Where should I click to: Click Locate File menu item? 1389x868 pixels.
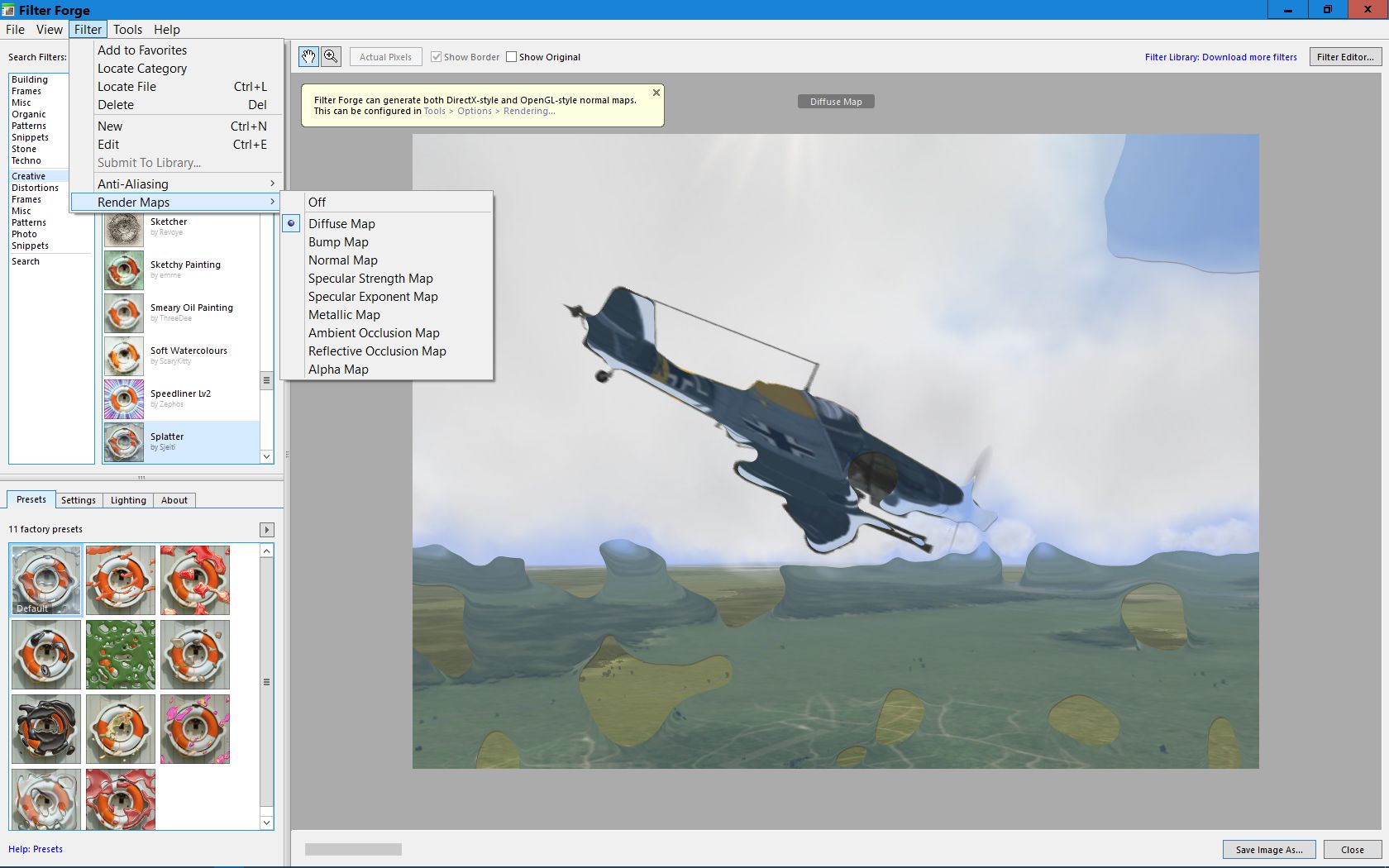coord(176,87)
